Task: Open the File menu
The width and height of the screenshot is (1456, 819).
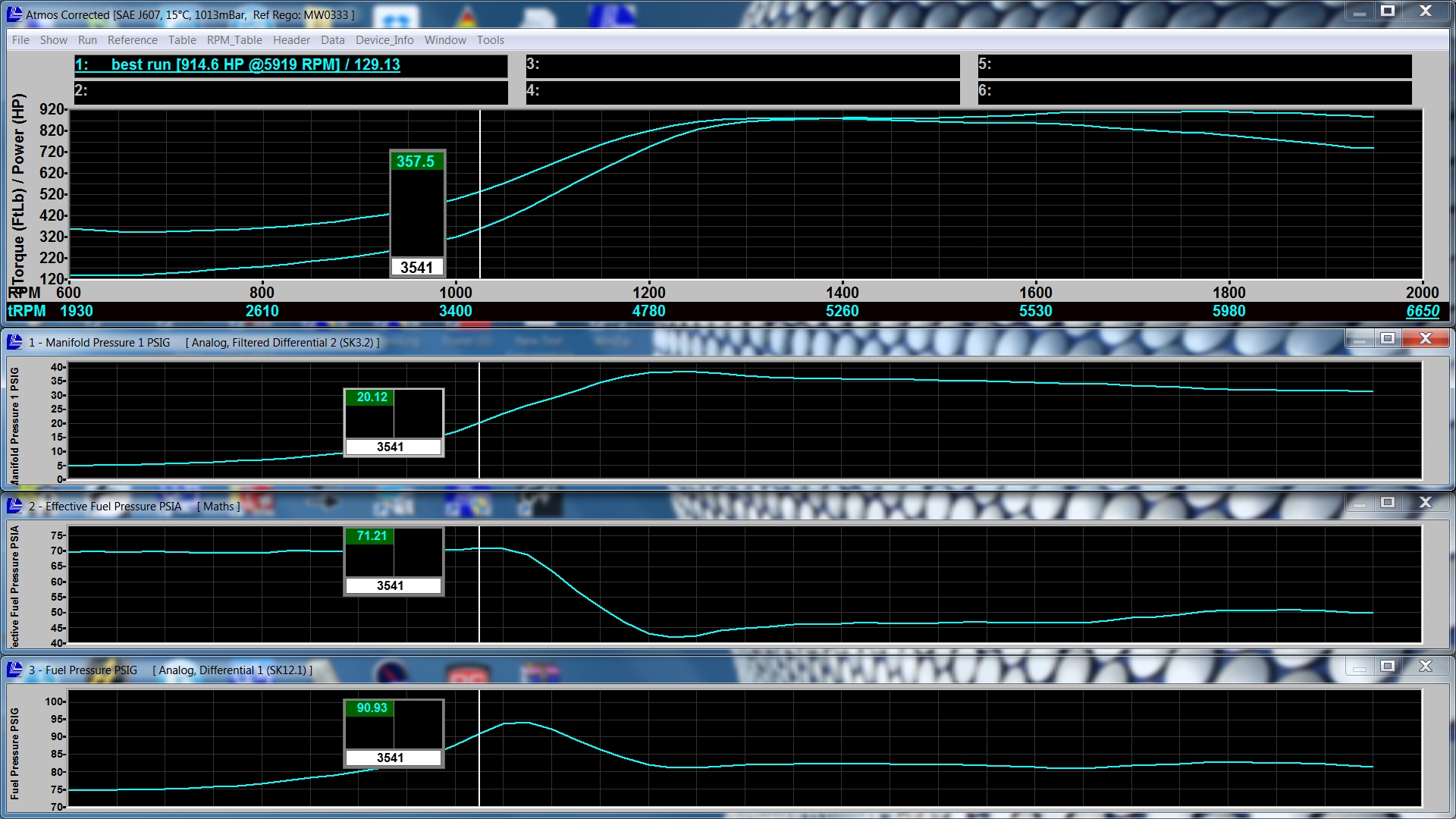Action: click(x=20, y=40)
